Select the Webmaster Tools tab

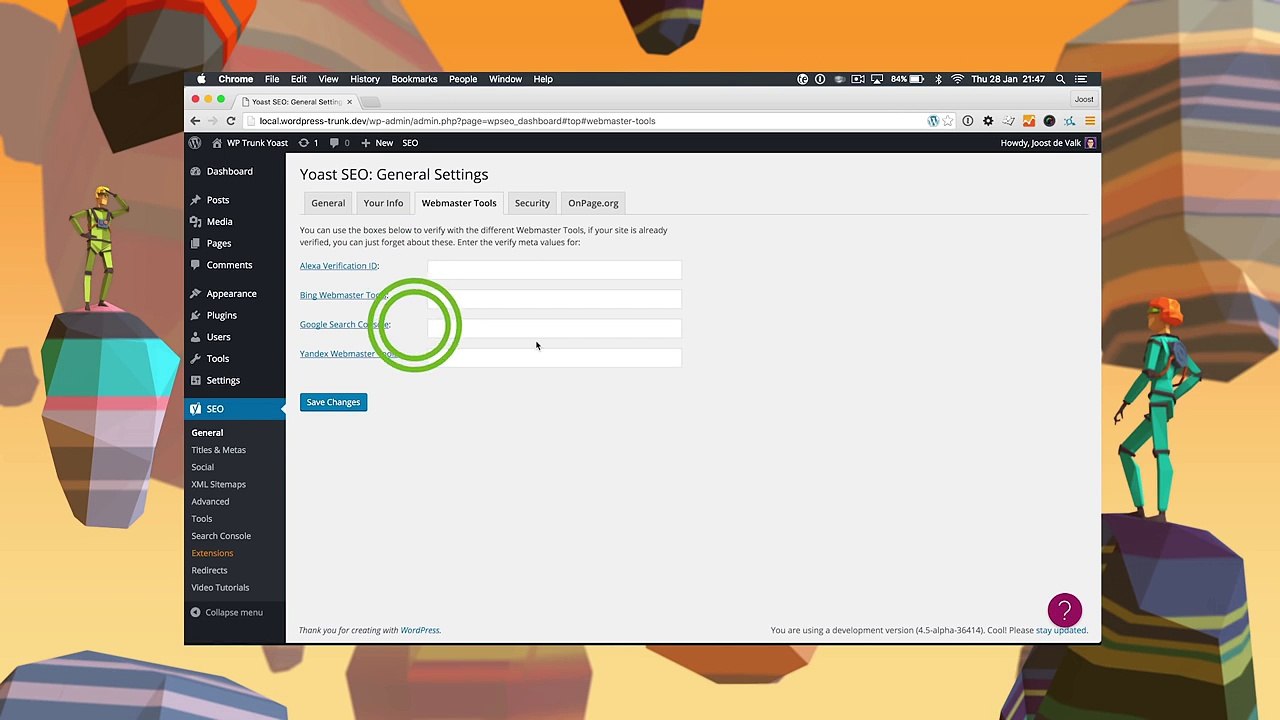point(459,203)
